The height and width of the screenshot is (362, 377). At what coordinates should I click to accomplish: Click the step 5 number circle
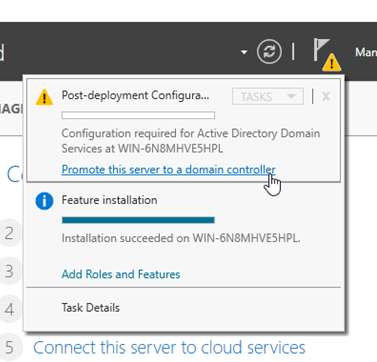click(x=10, y=347)
